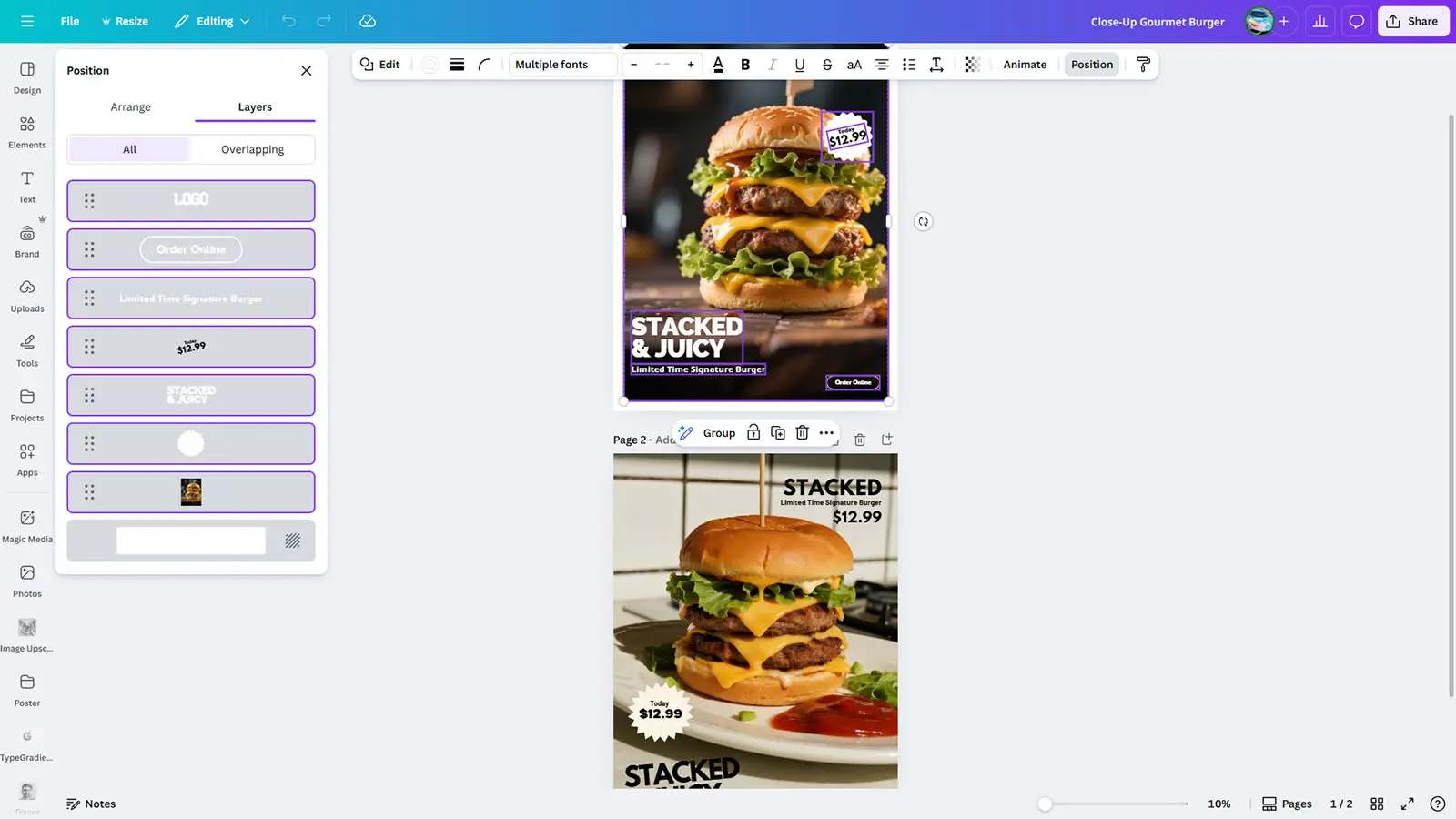The image size is (1456, 819).
Task: Open the more options ellipsis menu
Action: point(826,433)
